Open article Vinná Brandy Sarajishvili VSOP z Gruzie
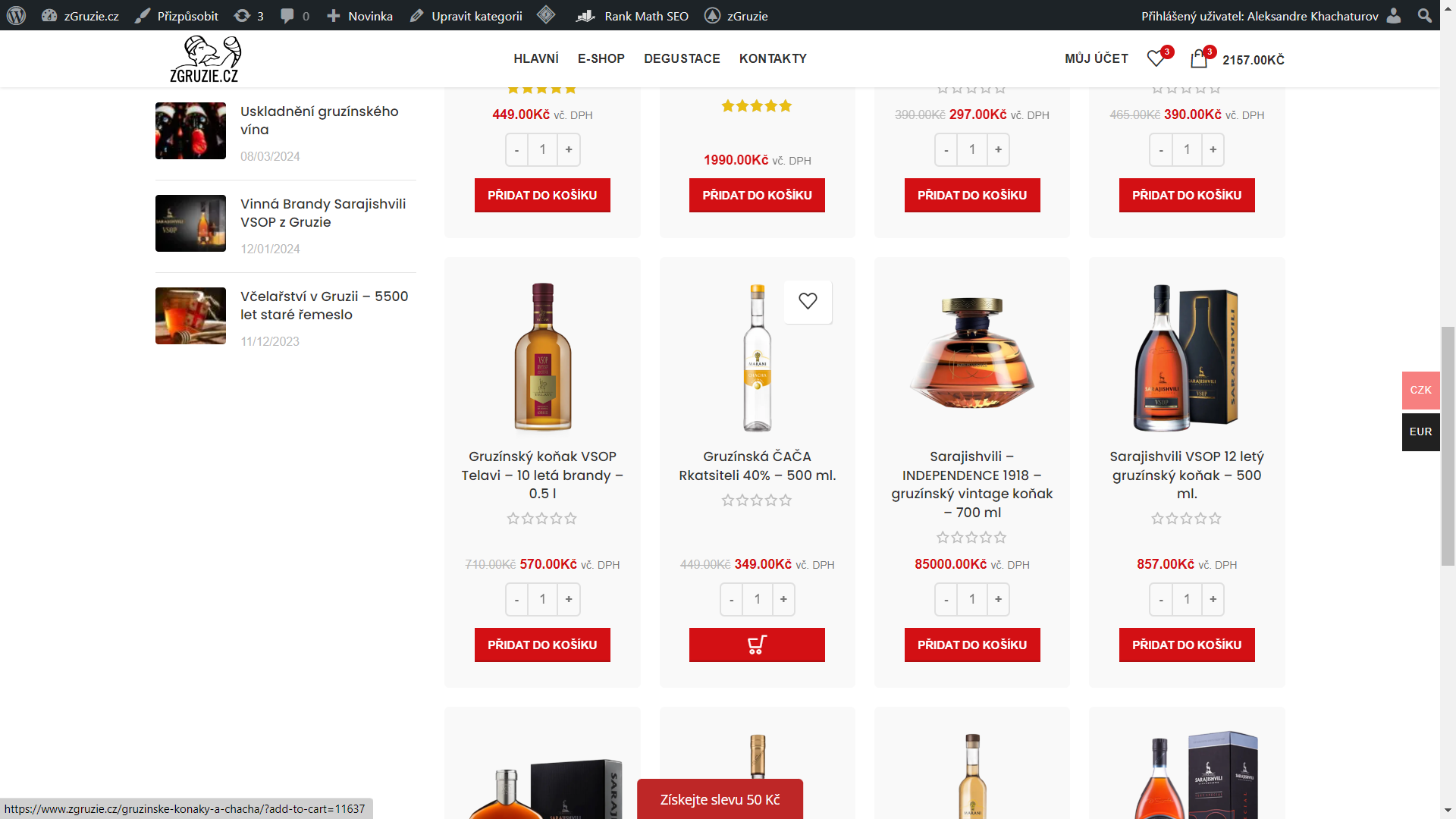The height and width of the screenshot is (819, 1456). [x=323, y=213]
